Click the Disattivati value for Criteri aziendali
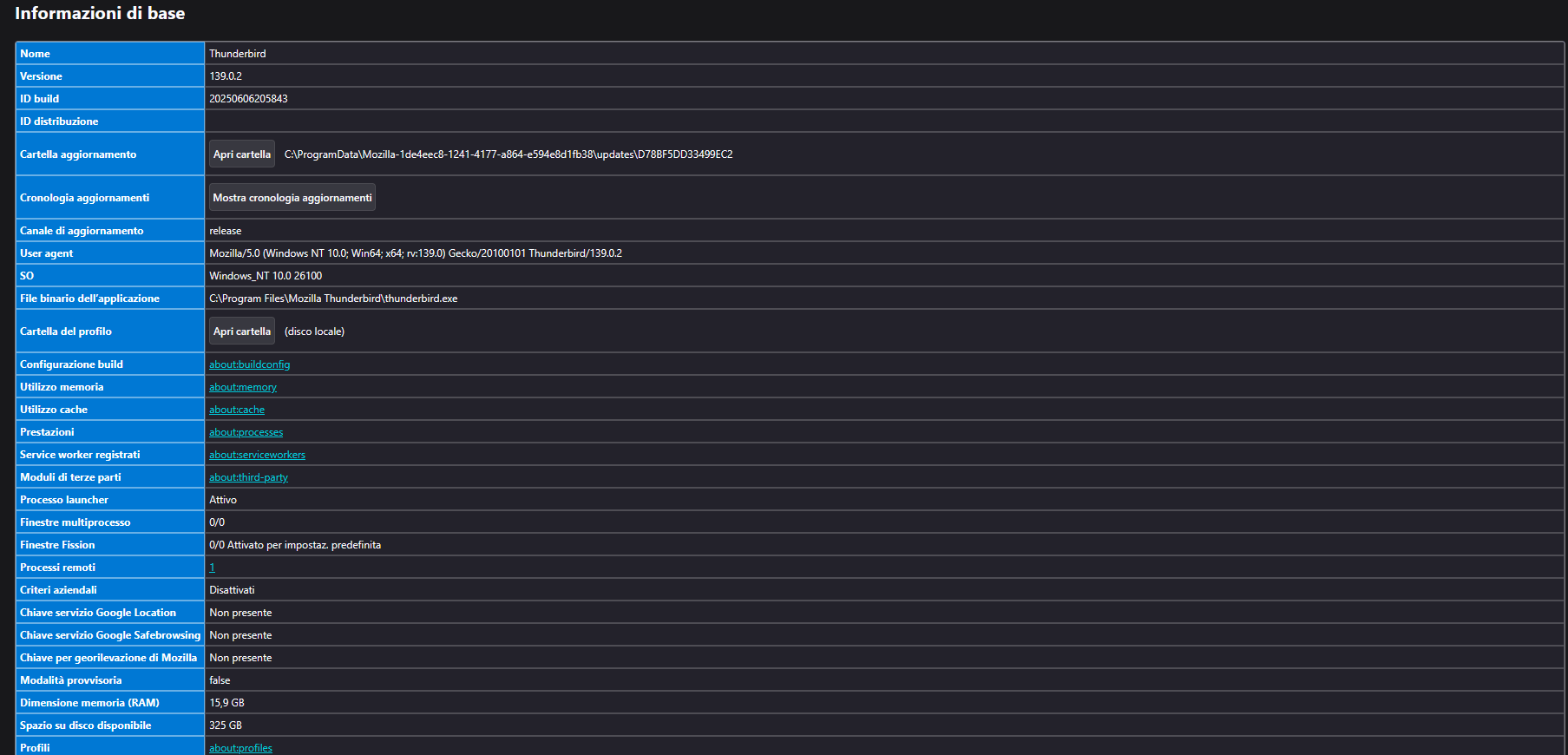Screen dimensions: 1568x755 (x=232, y=590)
